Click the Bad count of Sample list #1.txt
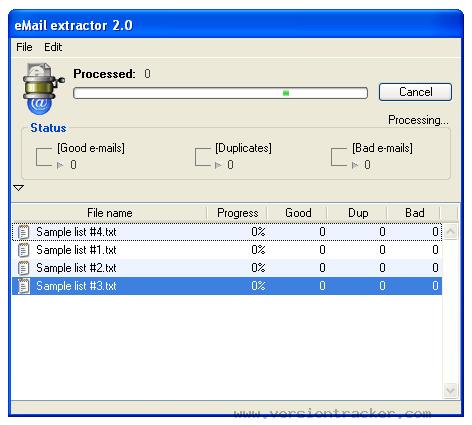The height and width of the screenshot is (425, 472). (435, 250)
